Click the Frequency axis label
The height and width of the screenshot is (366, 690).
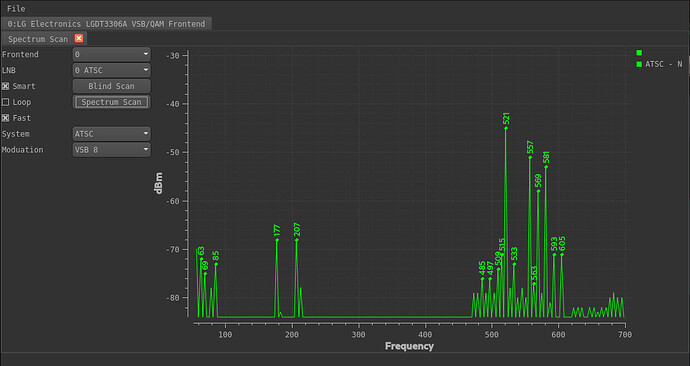[x=409, y=346]
